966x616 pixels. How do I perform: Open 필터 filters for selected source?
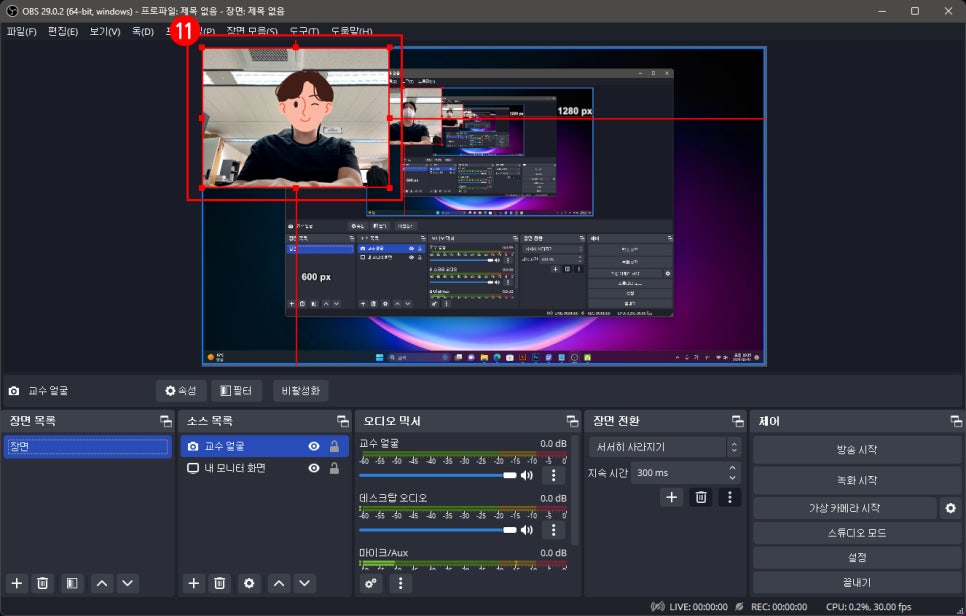(237, 391)
